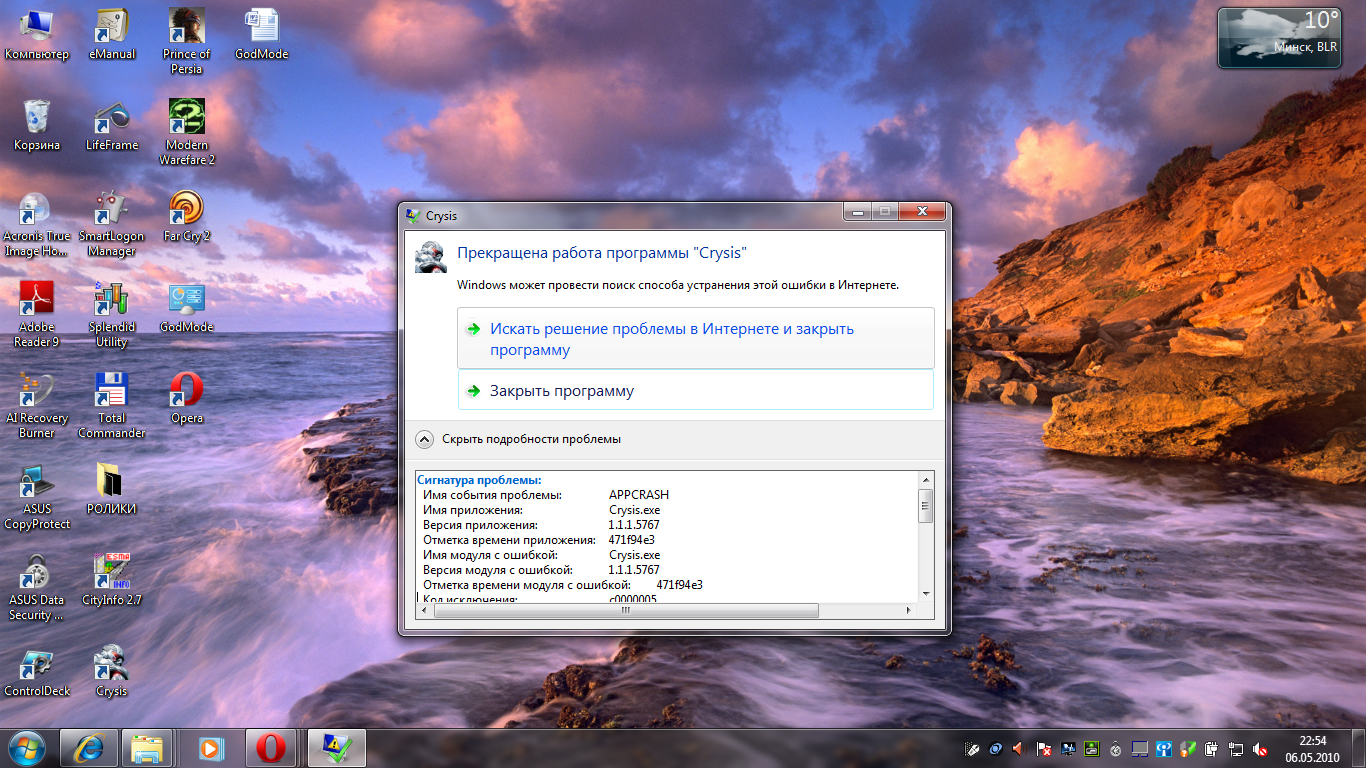Open power plug battery tray icon
This screenshot has height=768, width=1366.
point(1212,748)
